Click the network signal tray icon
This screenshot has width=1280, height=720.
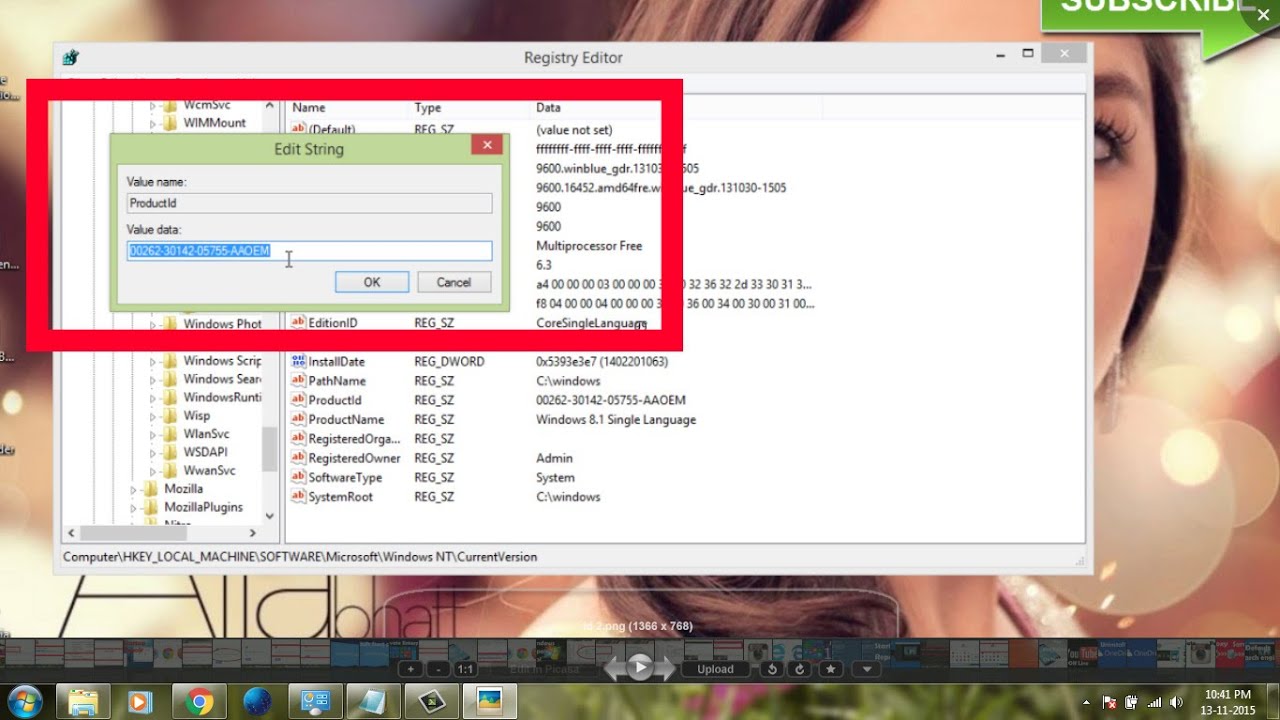(1154, 702)
